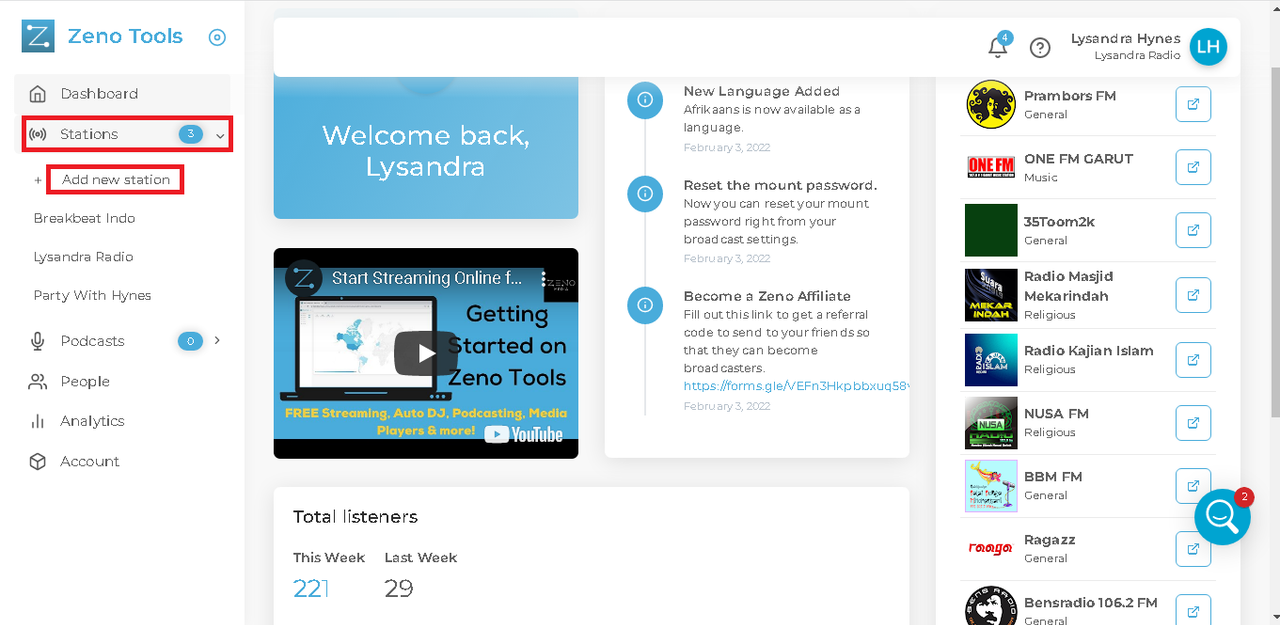Viewport: 1280px width, 625px height.
Task: Click the Reset mount password info icon
Action: (x=645, y=194)
